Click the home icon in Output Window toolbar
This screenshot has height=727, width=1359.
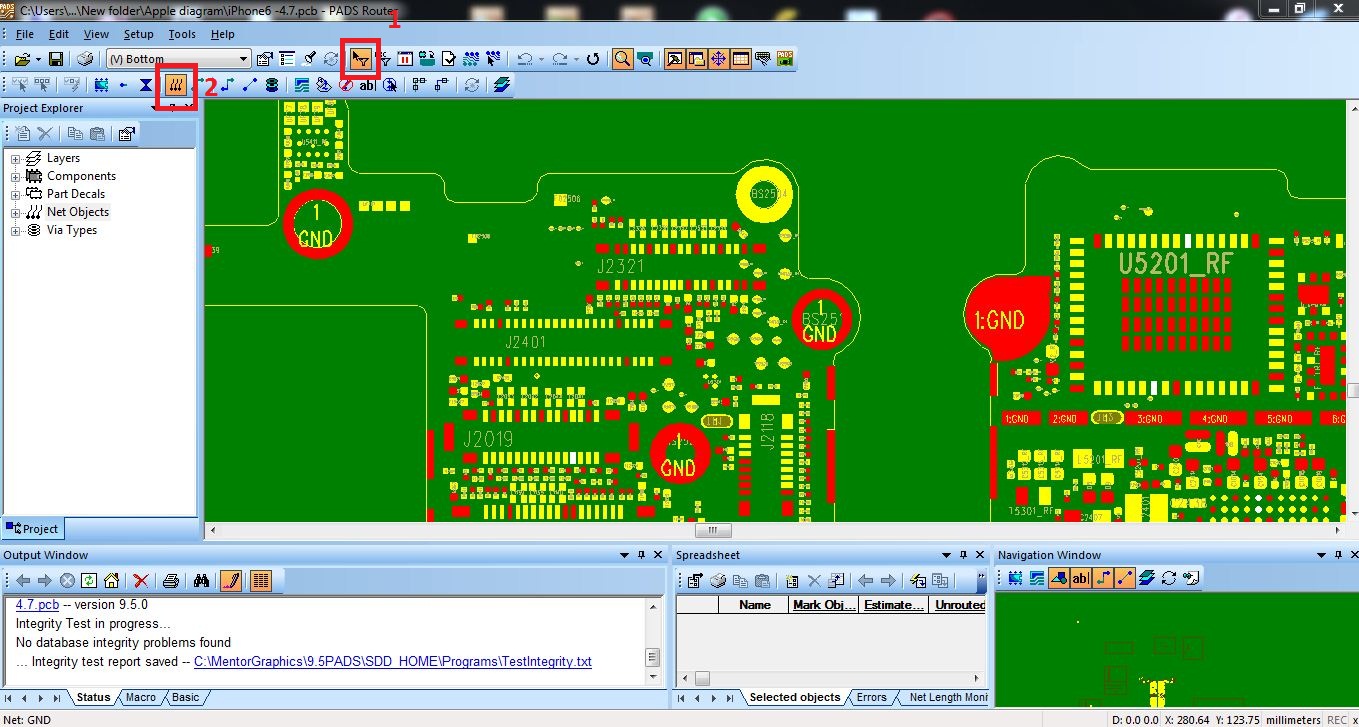(111, 580)
